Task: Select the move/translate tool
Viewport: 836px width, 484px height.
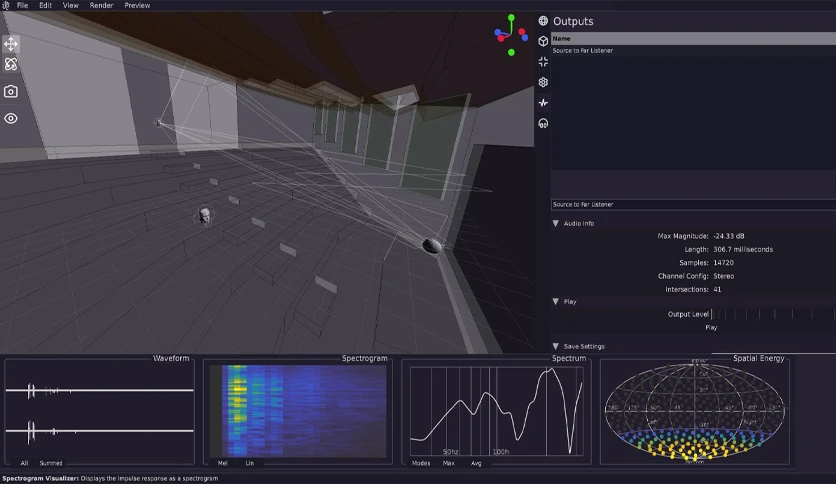Action: (x=11, y=44)
